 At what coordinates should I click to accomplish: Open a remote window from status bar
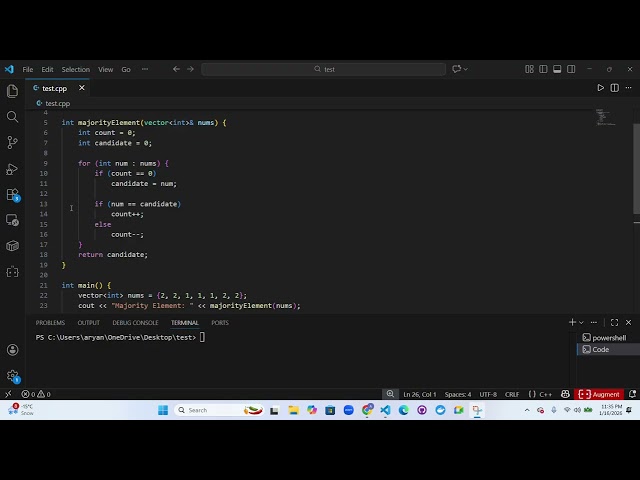[8, 394]
